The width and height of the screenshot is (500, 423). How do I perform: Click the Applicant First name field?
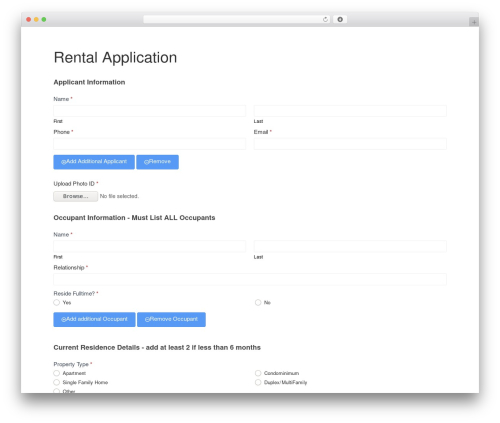pyautogui.click(x=149, y=111)
